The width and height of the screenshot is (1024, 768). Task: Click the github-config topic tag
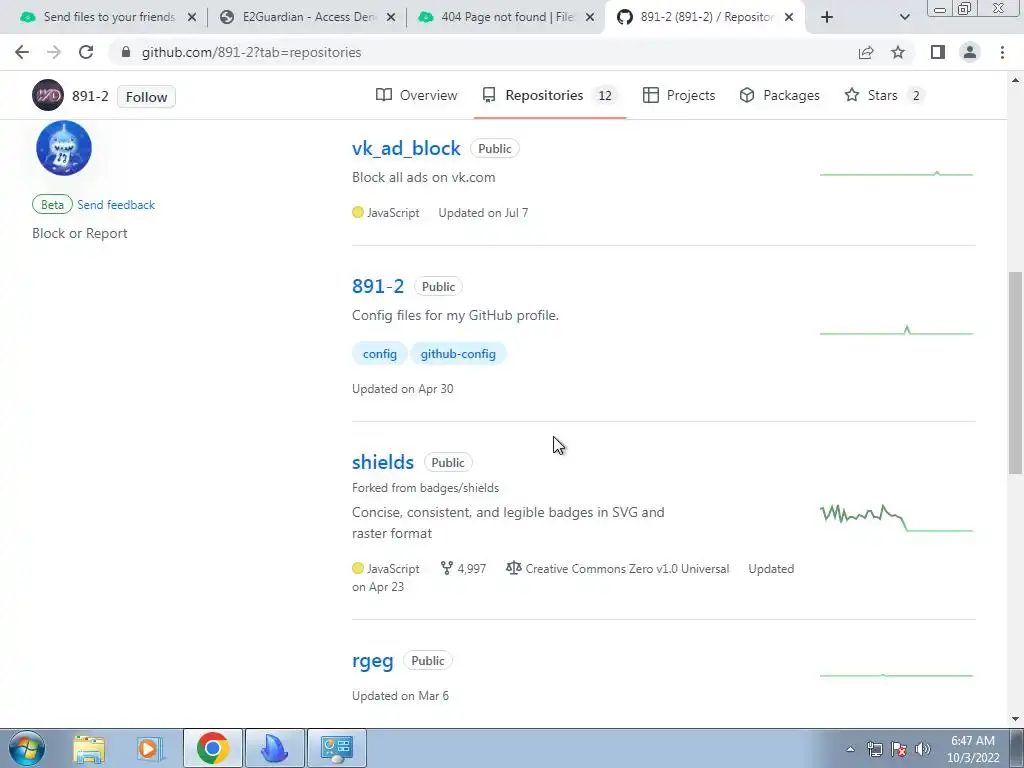click(458, 354)
